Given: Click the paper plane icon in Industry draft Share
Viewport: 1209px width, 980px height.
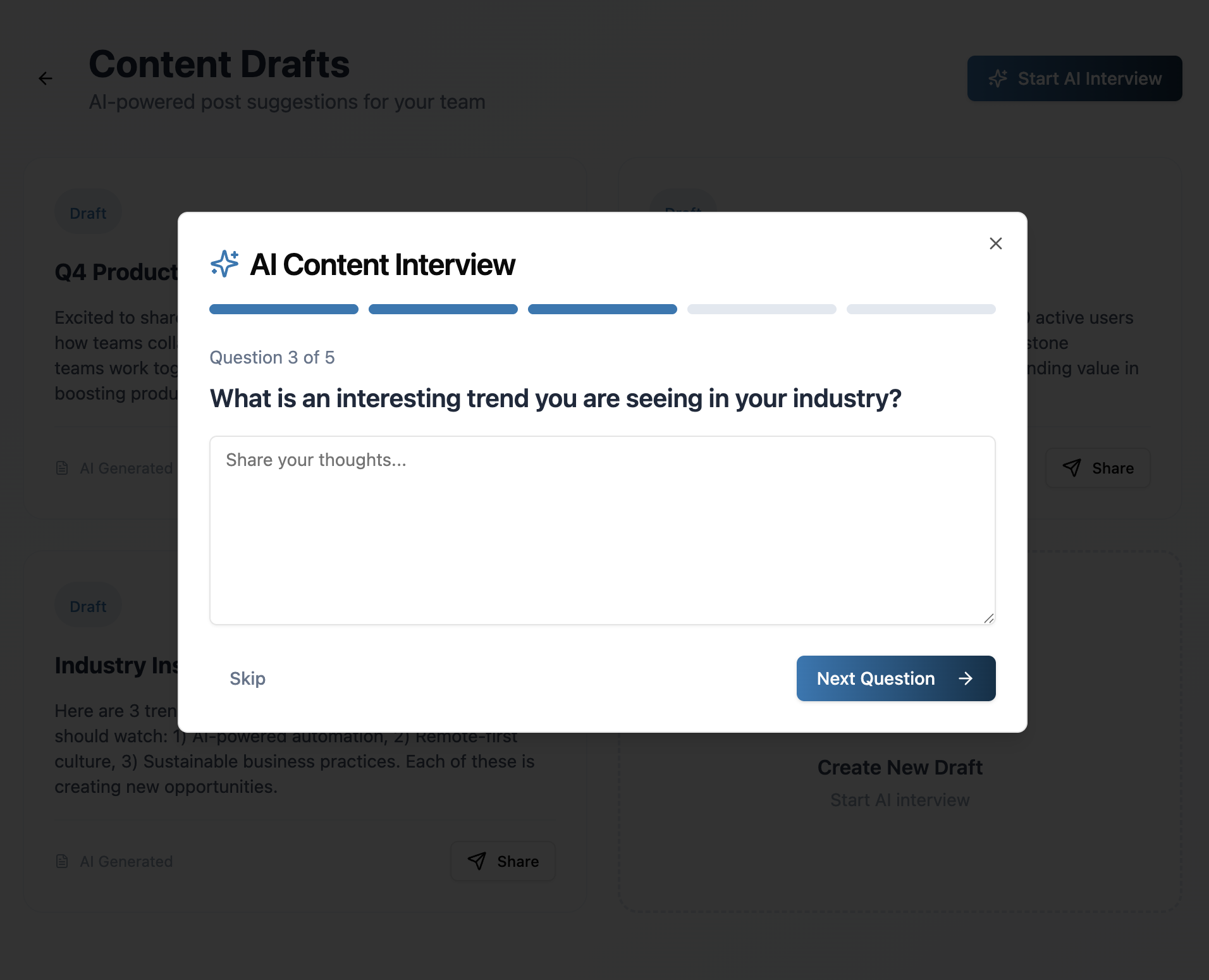Looking at the screenshot, I should [x=477, y=861].
